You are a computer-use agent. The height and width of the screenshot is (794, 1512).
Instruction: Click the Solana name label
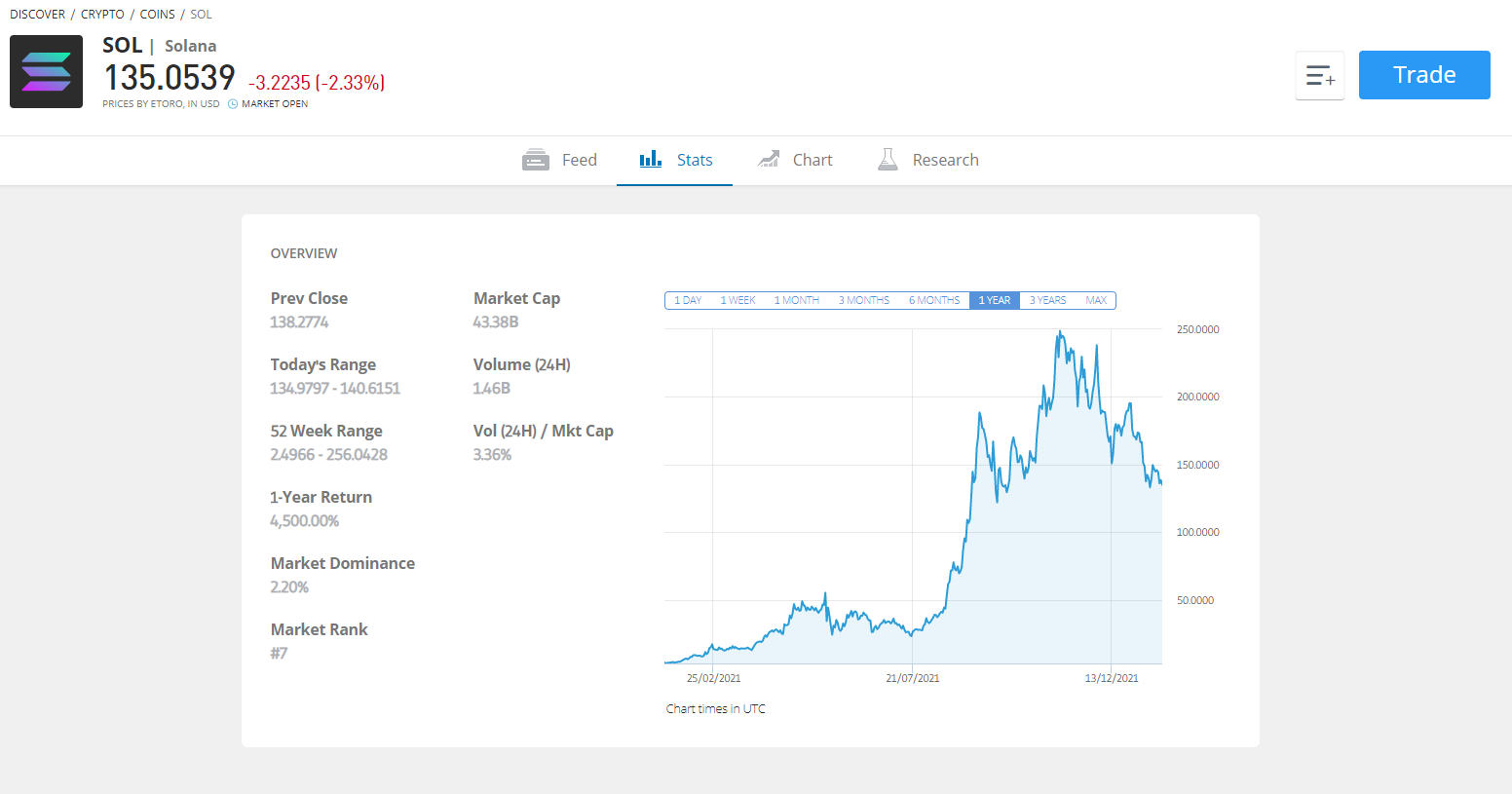click(191, 46)
